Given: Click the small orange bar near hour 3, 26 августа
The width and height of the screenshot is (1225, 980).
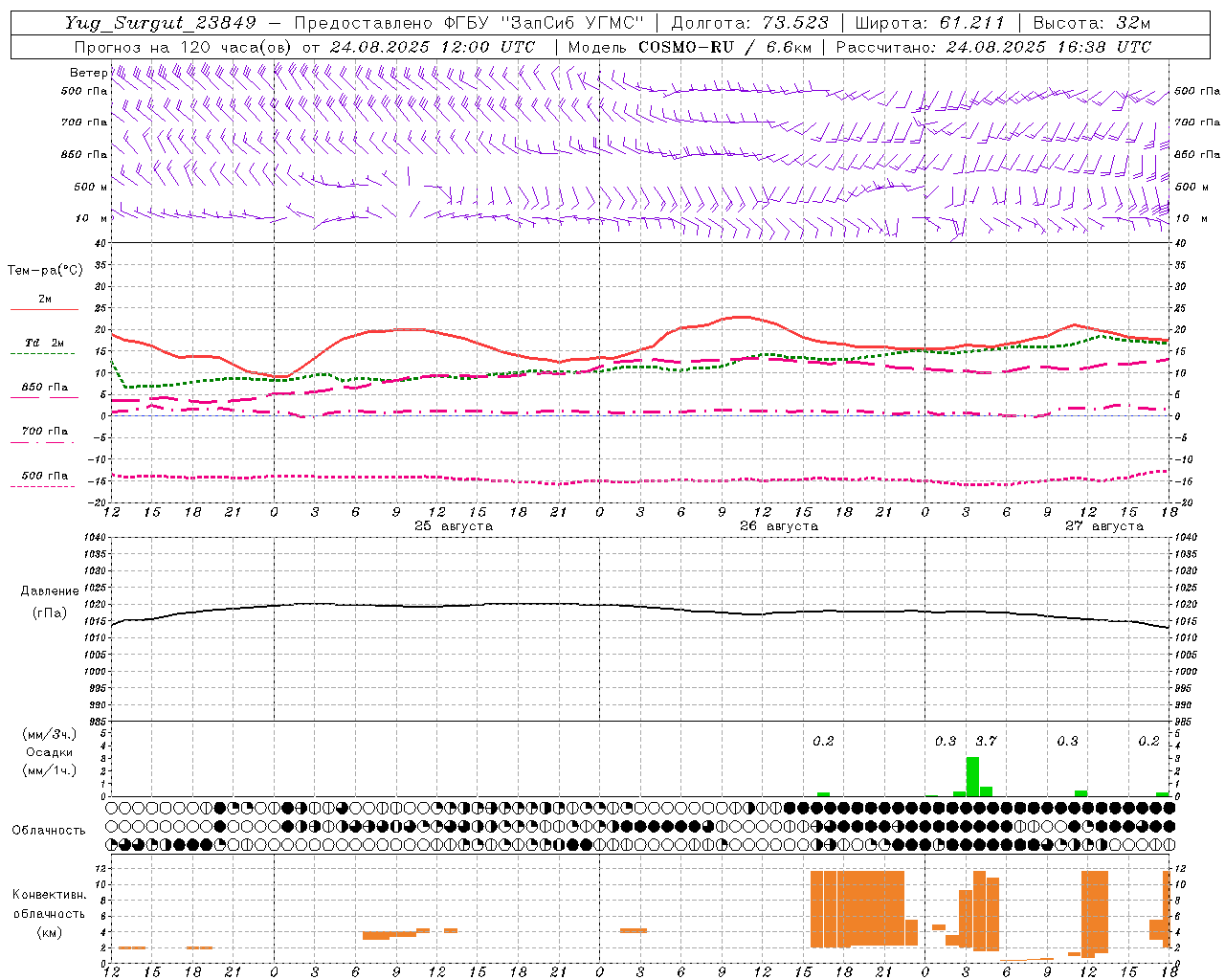Looking at the screenshot, I should click(x=634, y=930).
